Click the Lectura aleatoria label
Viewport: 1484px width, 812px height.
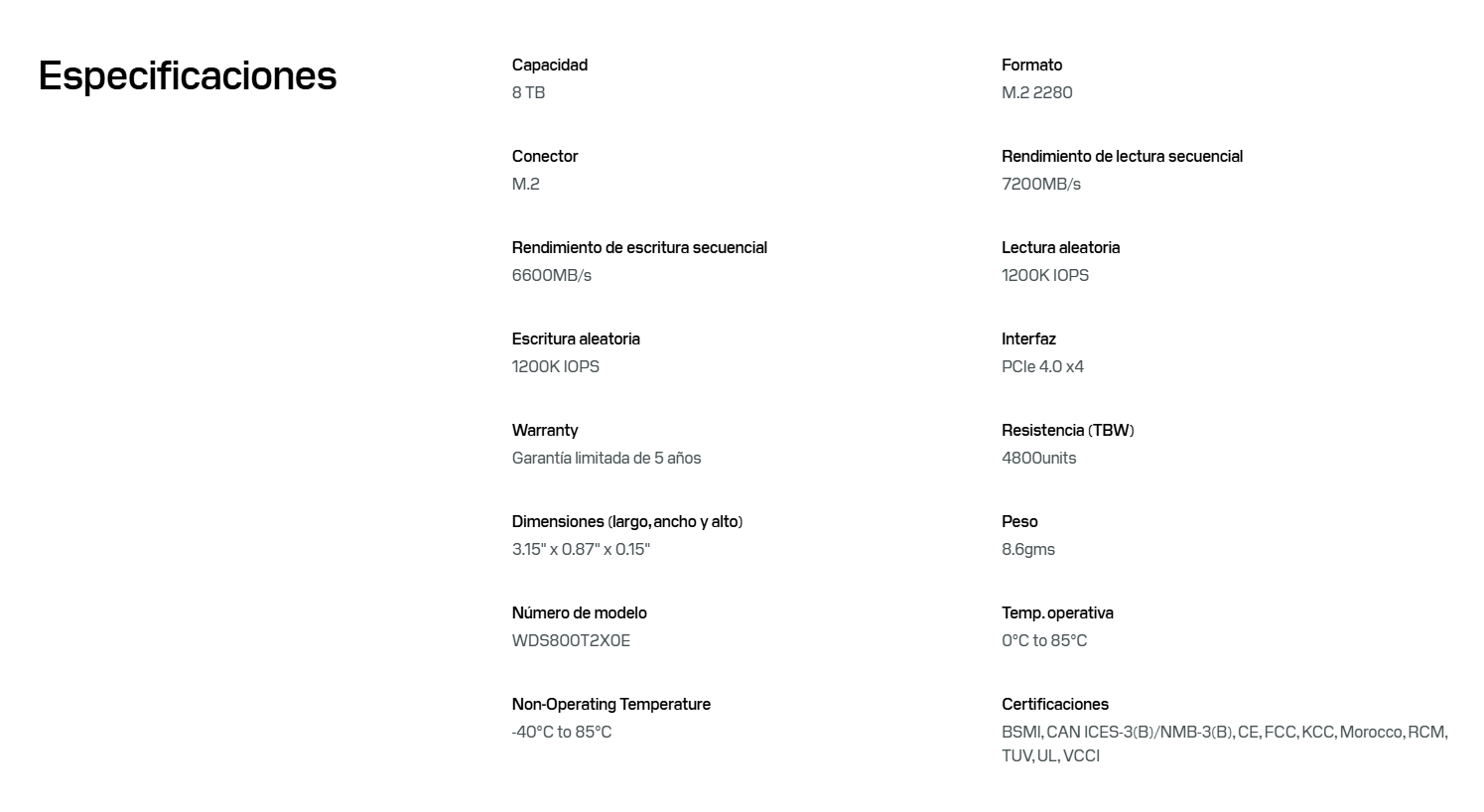click(1060, 247)
